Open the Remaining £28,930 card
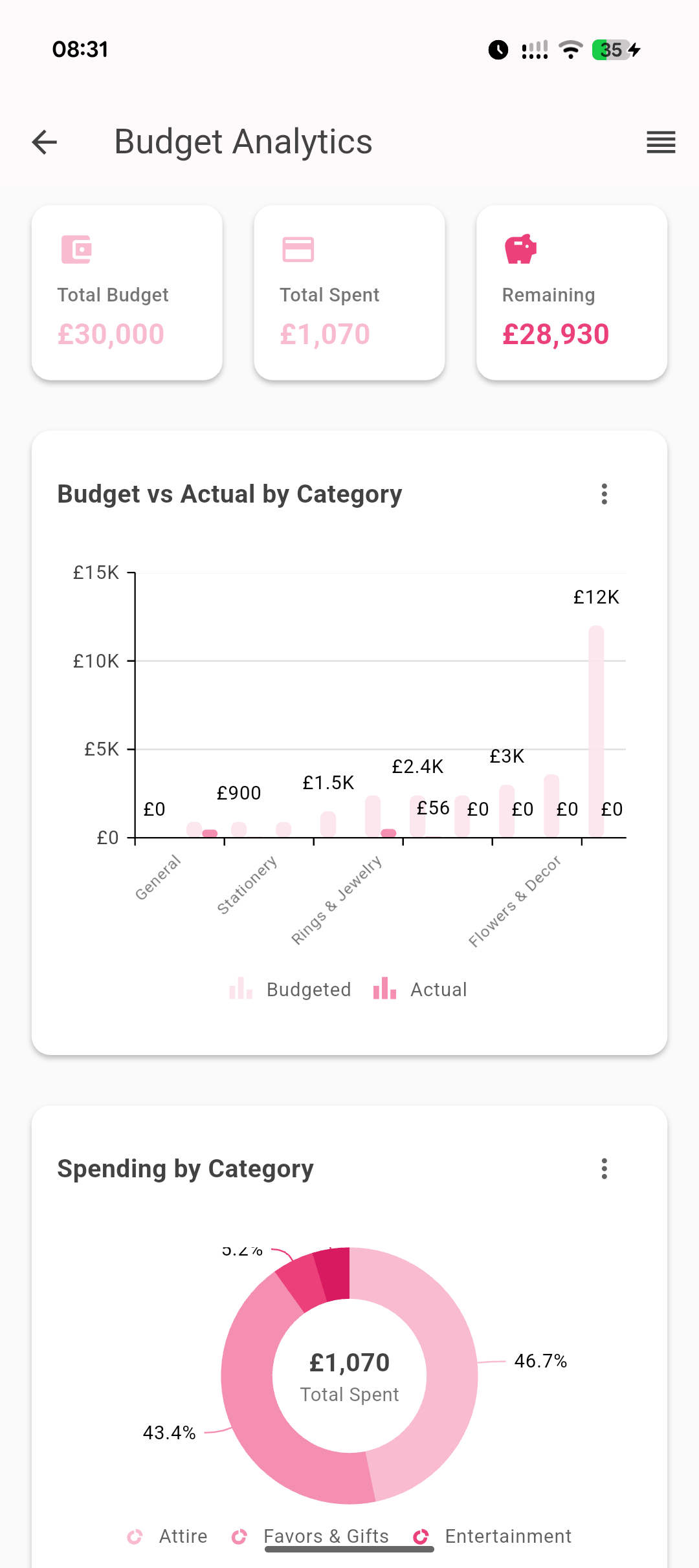This screenshot has width=699, height=1568. [571, 293]
